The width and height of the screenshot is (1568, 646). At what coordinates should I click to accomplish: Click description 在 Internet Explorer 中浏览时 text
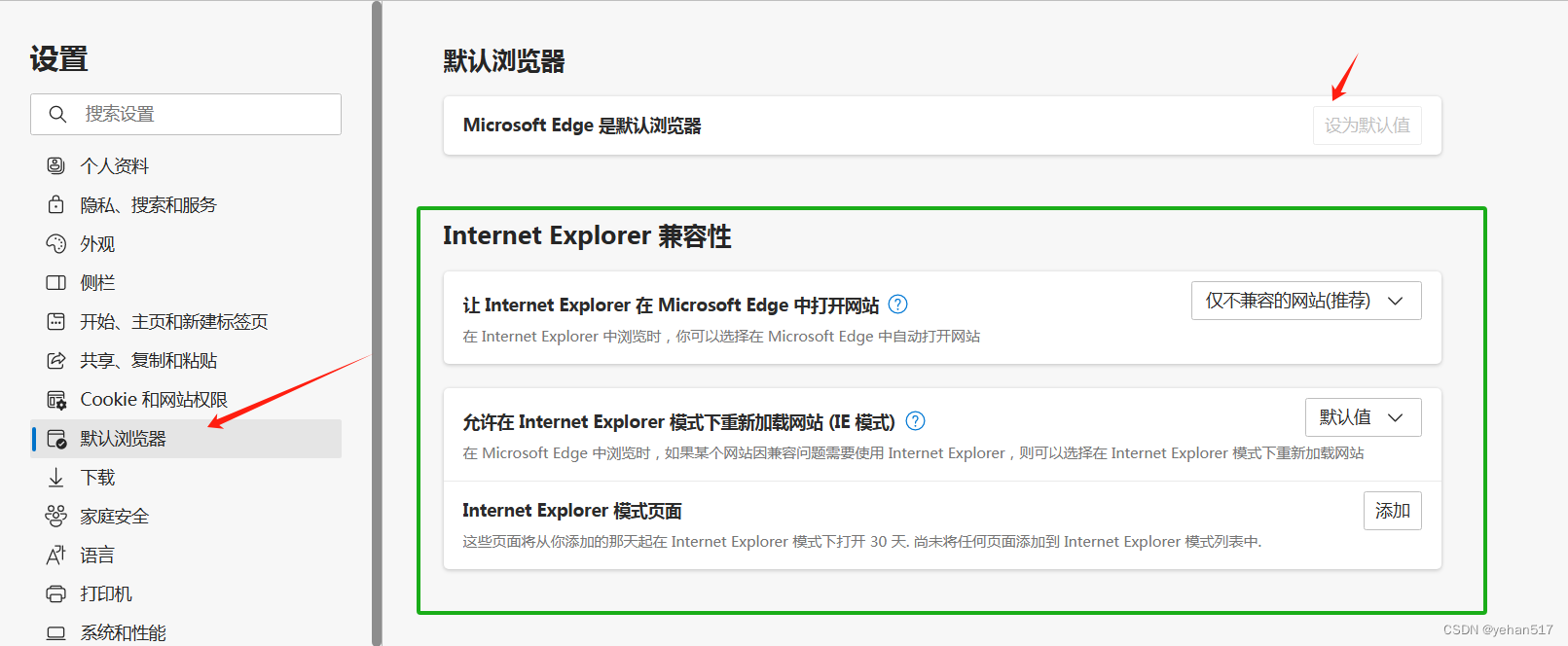tap(721, 337)
